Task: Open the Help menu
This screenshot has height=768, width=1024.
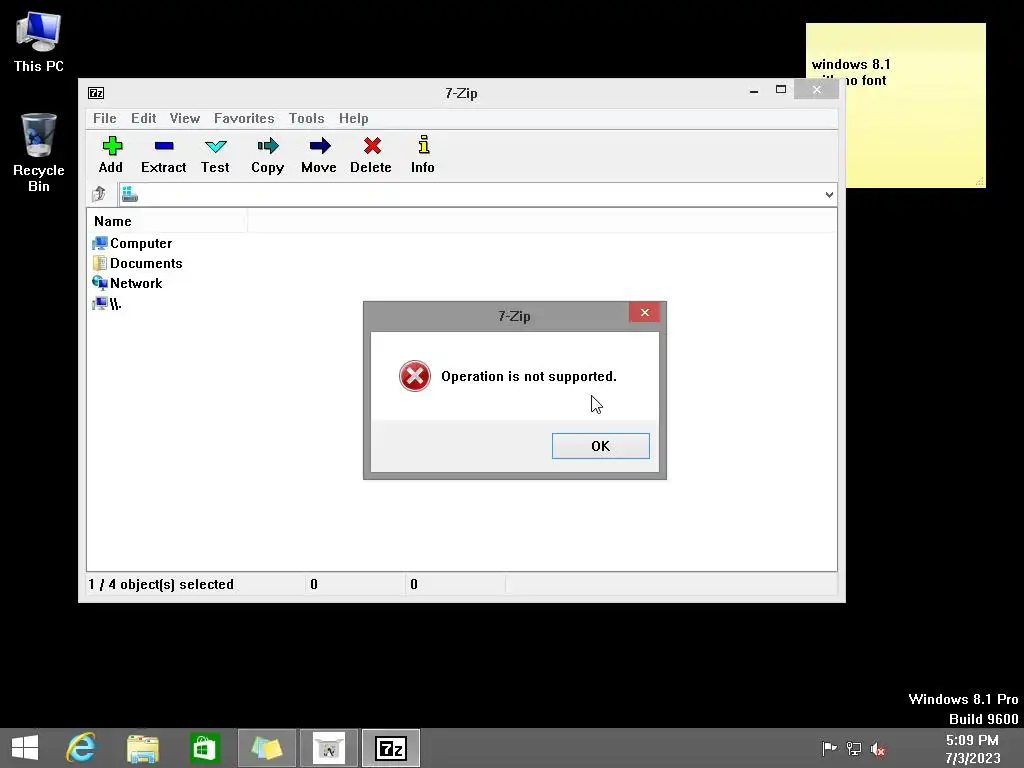Action: pos(353,118)
